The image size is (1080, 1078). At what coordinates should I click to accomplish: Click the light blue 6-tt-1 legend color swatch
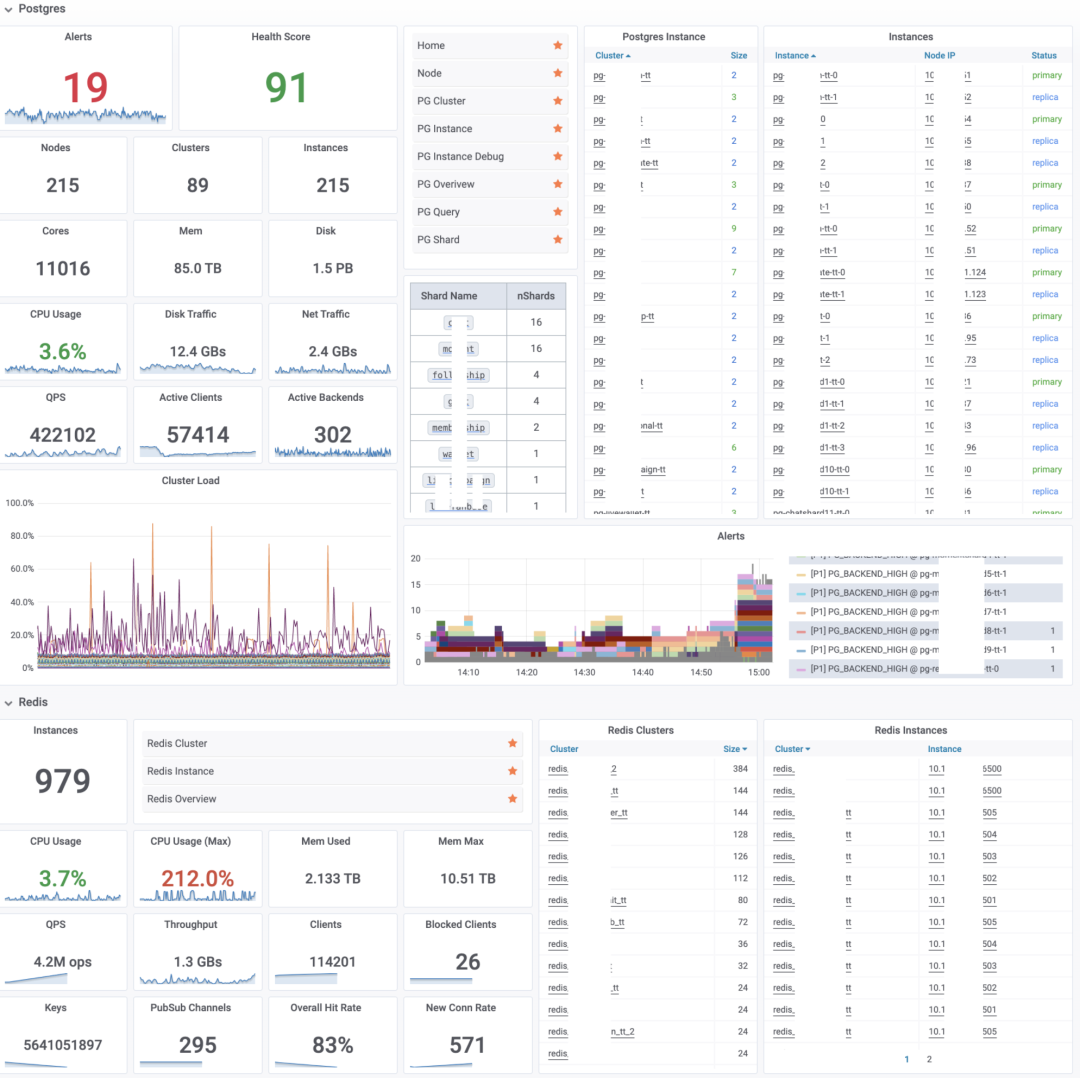pyautogui.click(x=800, y=593)
